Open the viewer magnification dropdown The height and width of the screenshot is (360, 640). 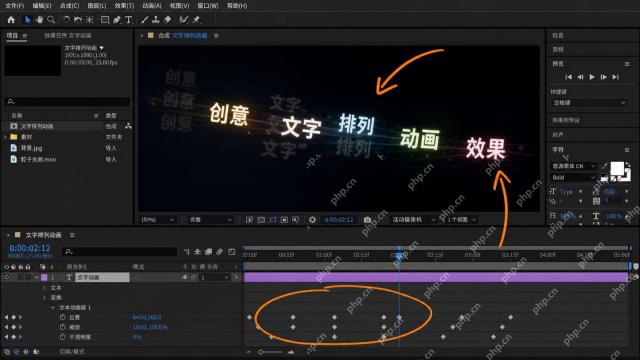[x=157, y=220]
